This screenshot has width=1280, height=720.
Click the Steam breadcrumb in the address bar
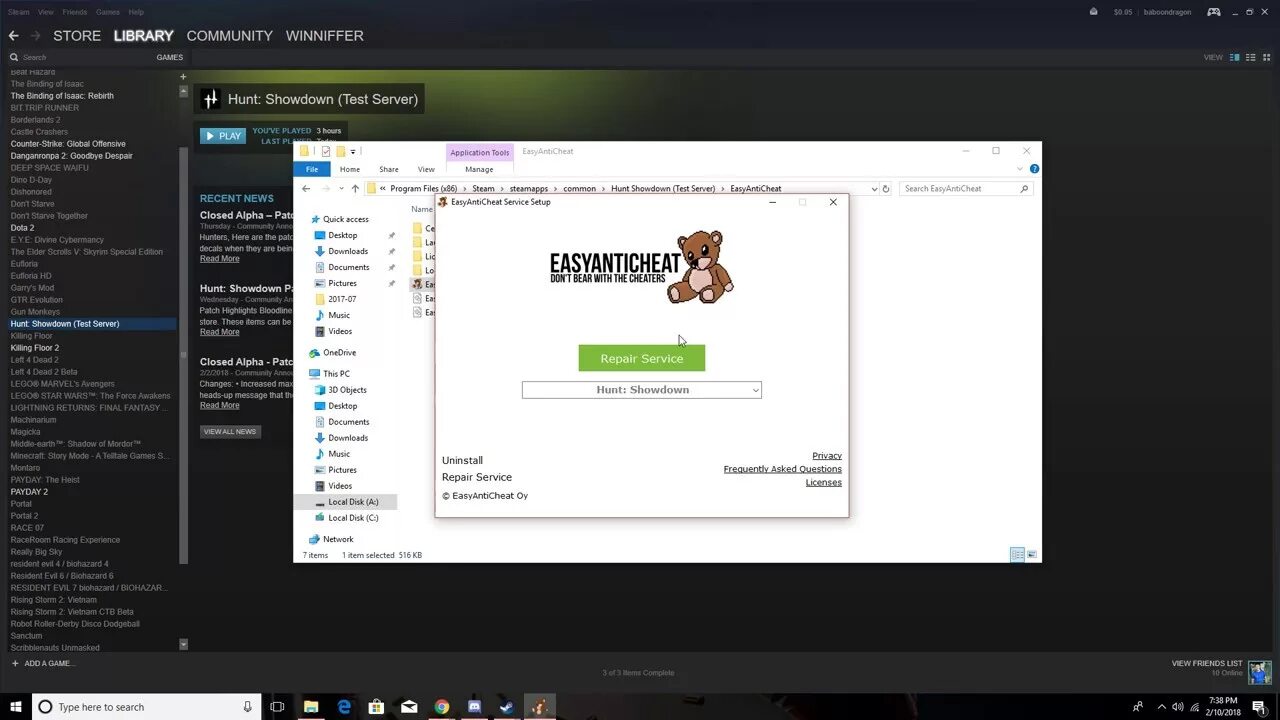click(484, 188)
